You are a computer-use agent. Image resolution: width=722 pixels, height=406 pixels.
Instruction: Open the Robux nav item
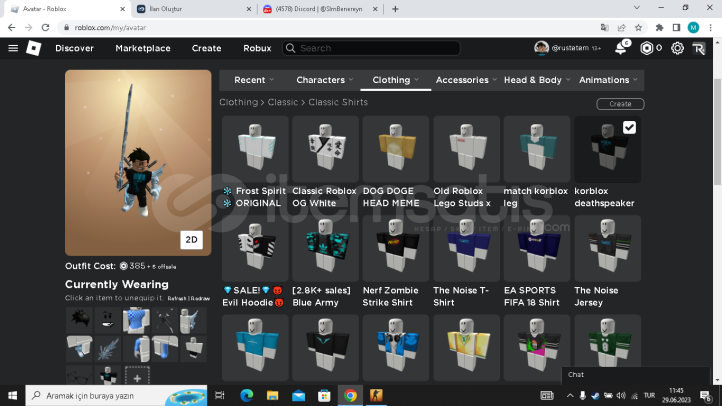pos(257,48)
